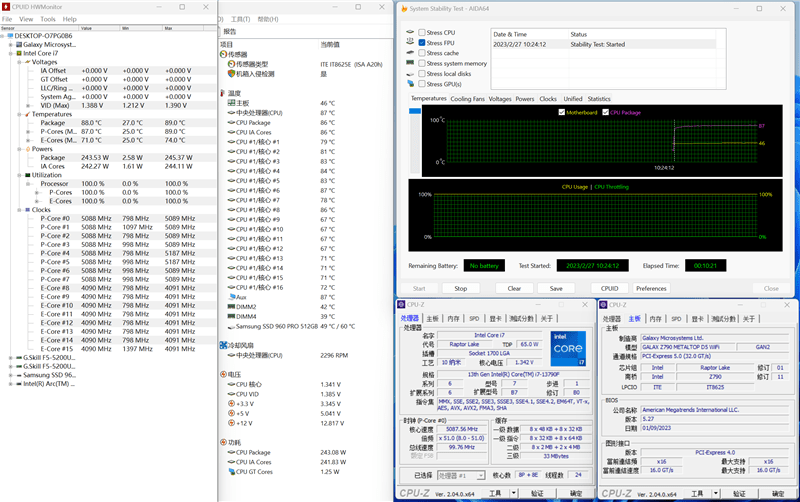Click left CPU-Z window's title bar icon

[402, 305]
